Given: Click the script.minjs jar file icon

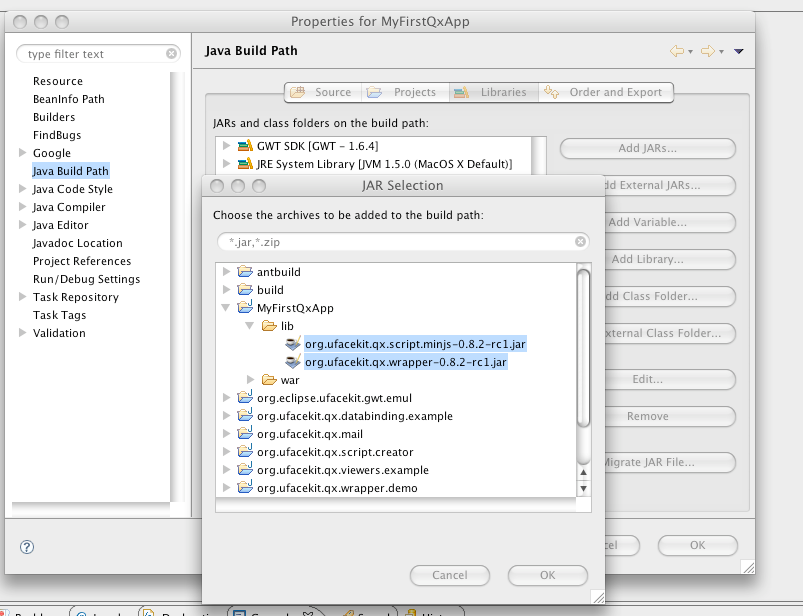Looking at the screenshot, I should point(293,344).
